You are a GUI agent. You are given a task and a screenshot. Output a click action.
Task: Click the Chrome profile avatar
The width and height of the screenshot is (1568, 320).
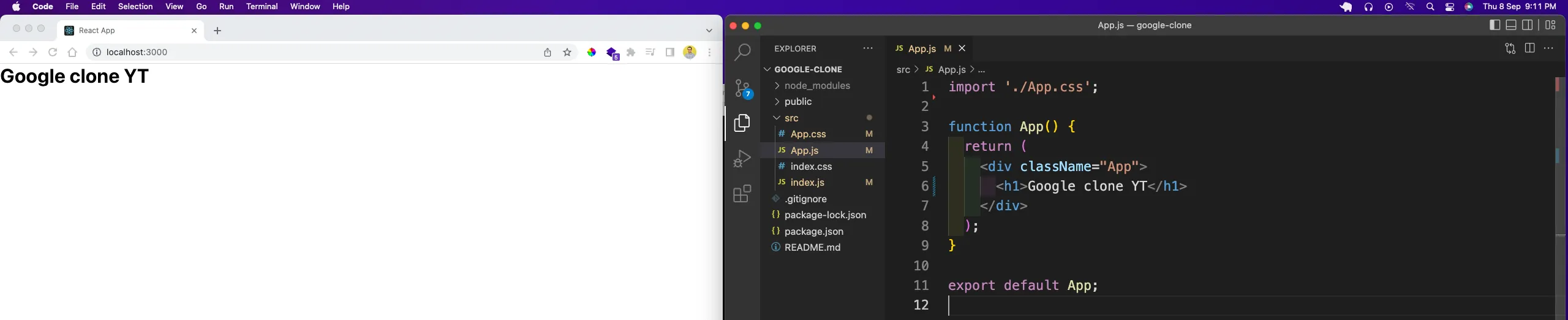pyautogui.click(x=690, y=53)
